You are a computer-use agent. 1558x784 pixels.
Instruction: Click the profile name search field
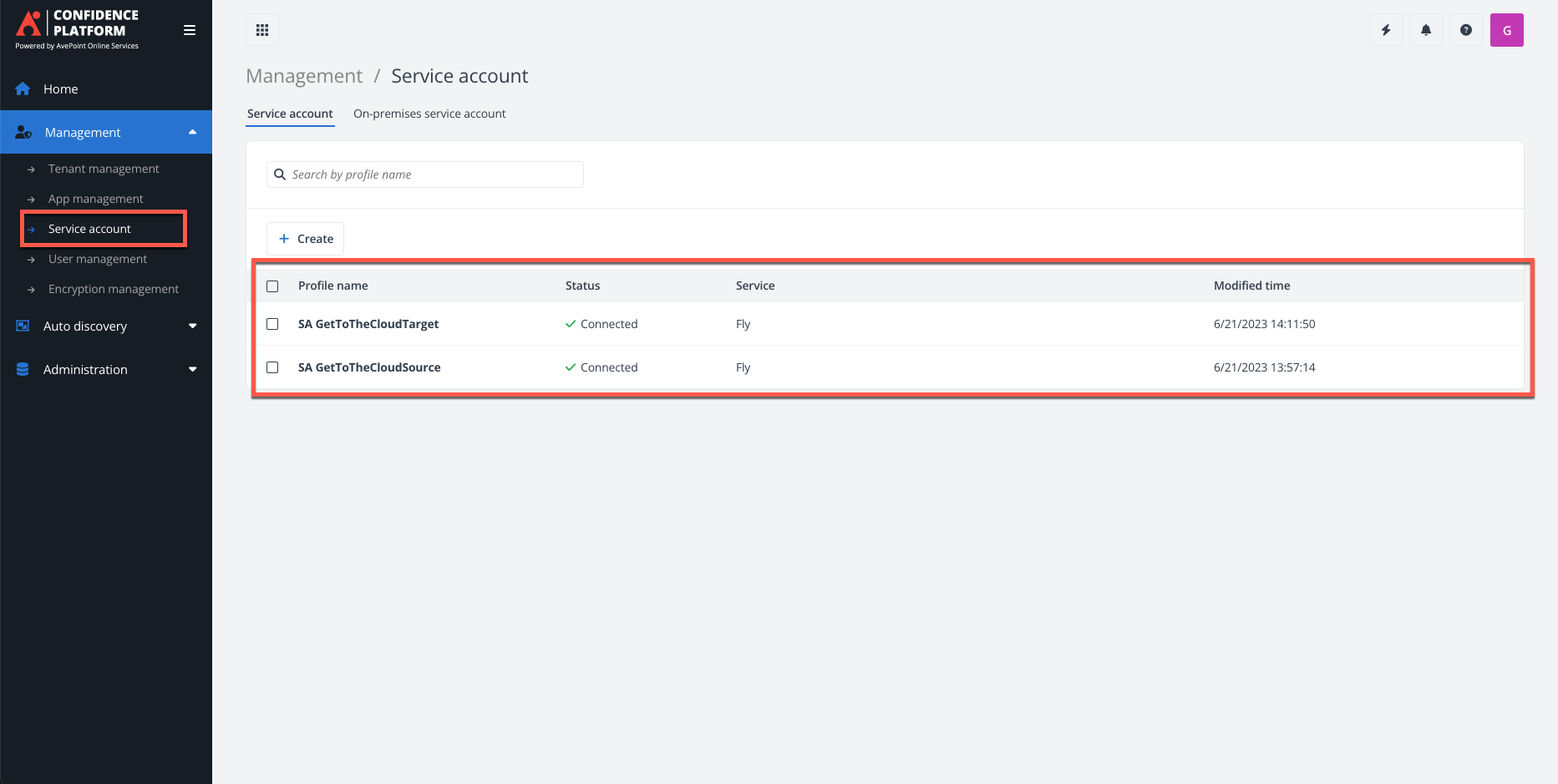click(426, 175)
